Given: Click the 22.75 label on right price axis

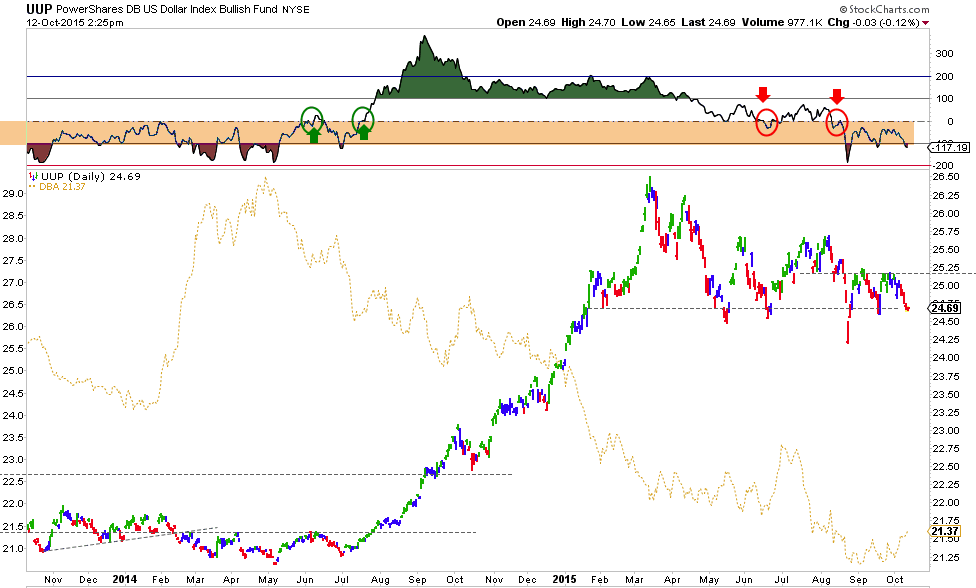Looking at the screenshot, I should pos(946,449).
